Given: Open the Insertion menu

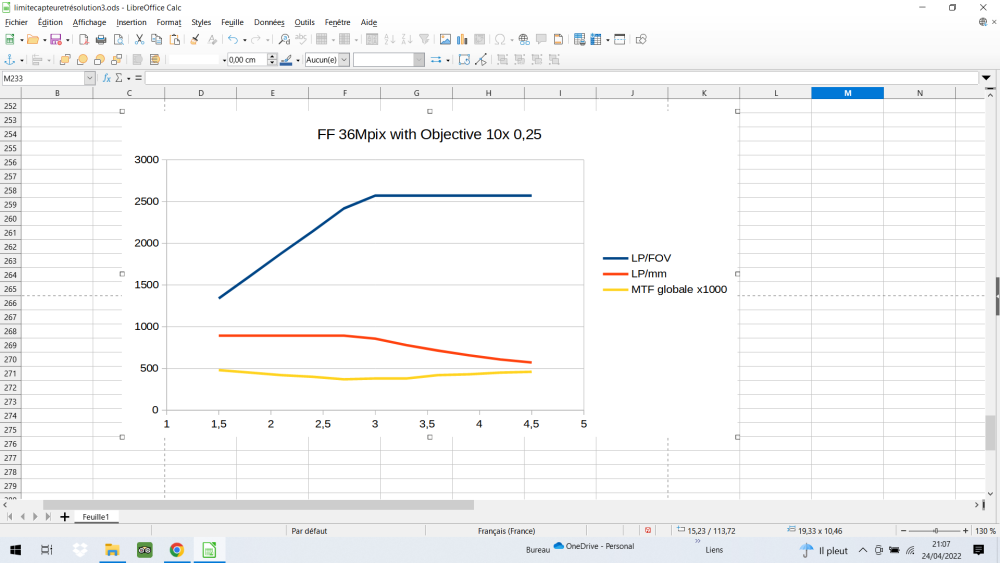Looking at the screenshot, I should click(131, 22).
